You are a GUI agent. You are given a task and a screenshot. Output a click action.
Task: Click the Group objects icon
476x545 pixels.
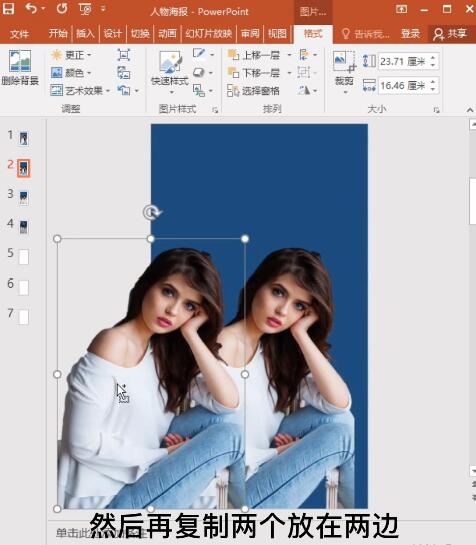pyautogui.click(x=304, y=73)
